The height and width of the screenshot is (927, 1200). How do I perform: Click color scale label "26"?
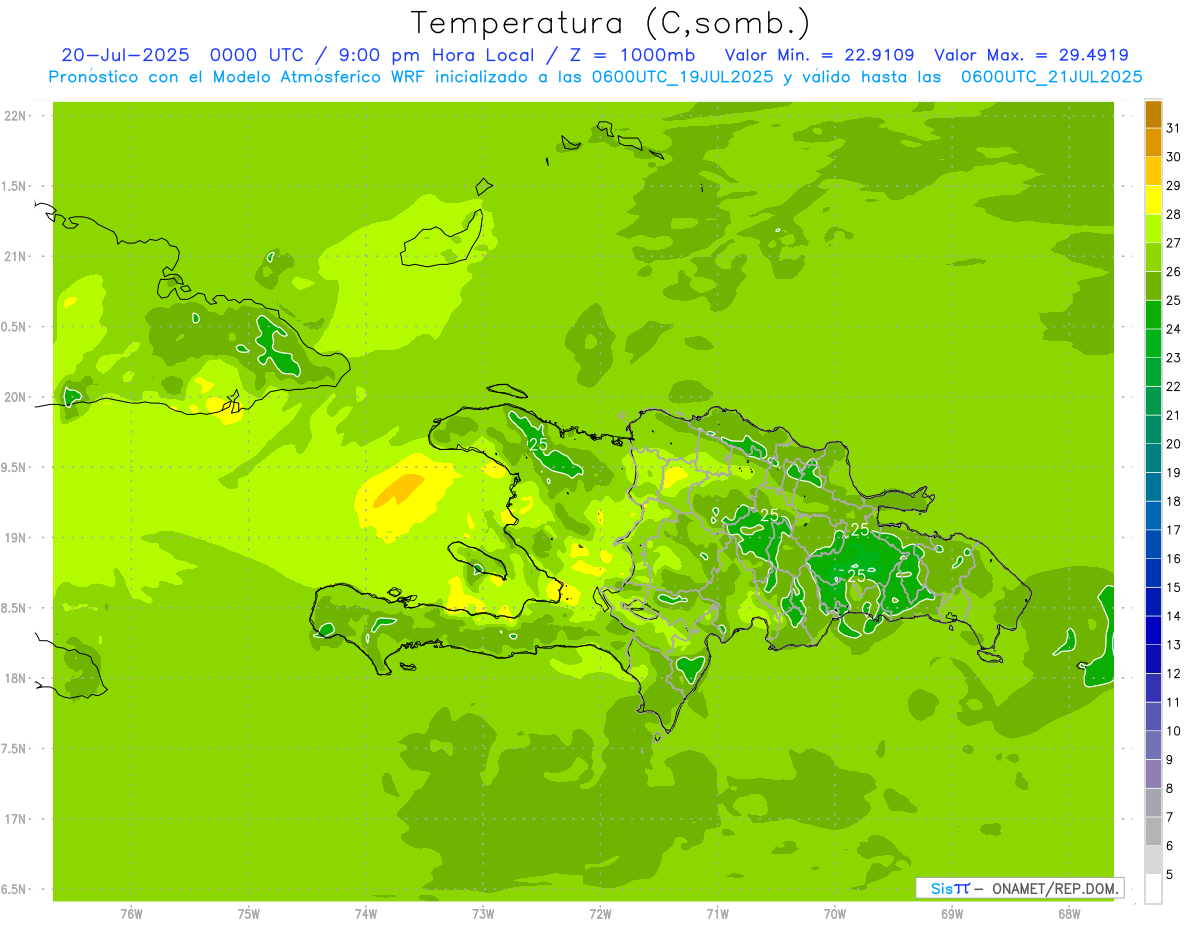click(1174, 272)
